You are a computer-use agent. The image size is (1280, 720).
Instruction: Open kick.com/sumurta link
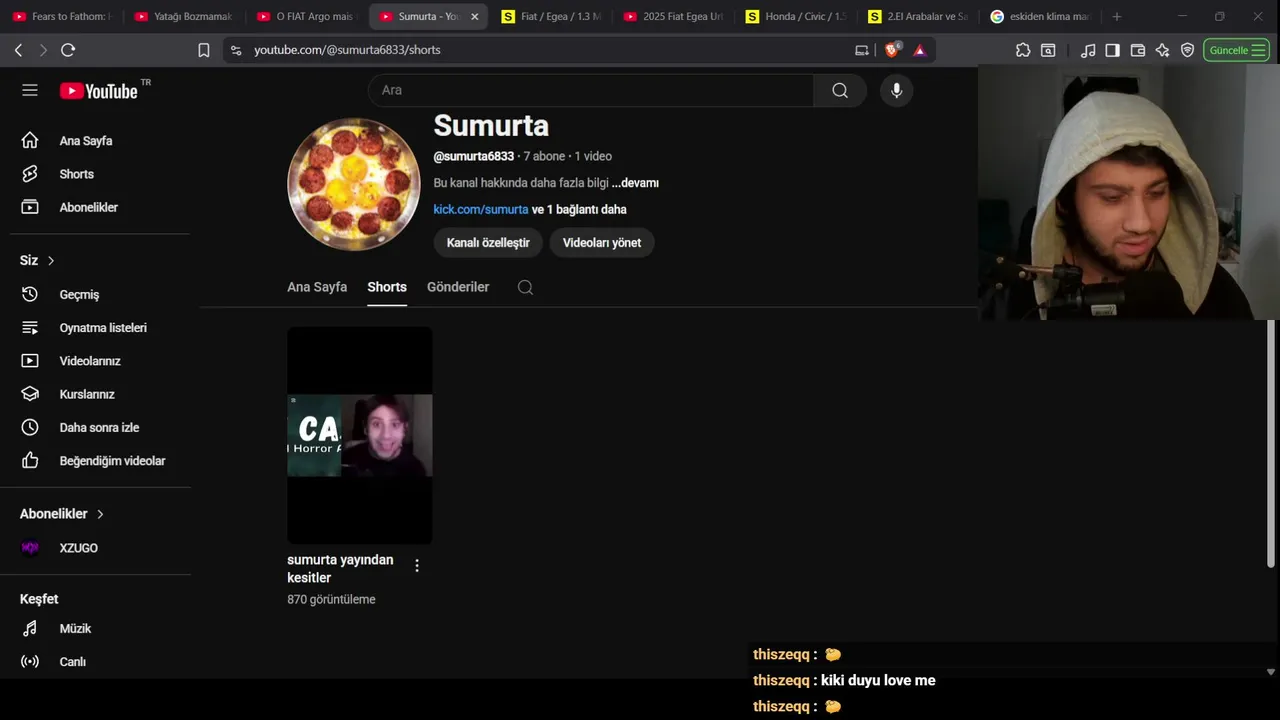(x=481, y=210)
